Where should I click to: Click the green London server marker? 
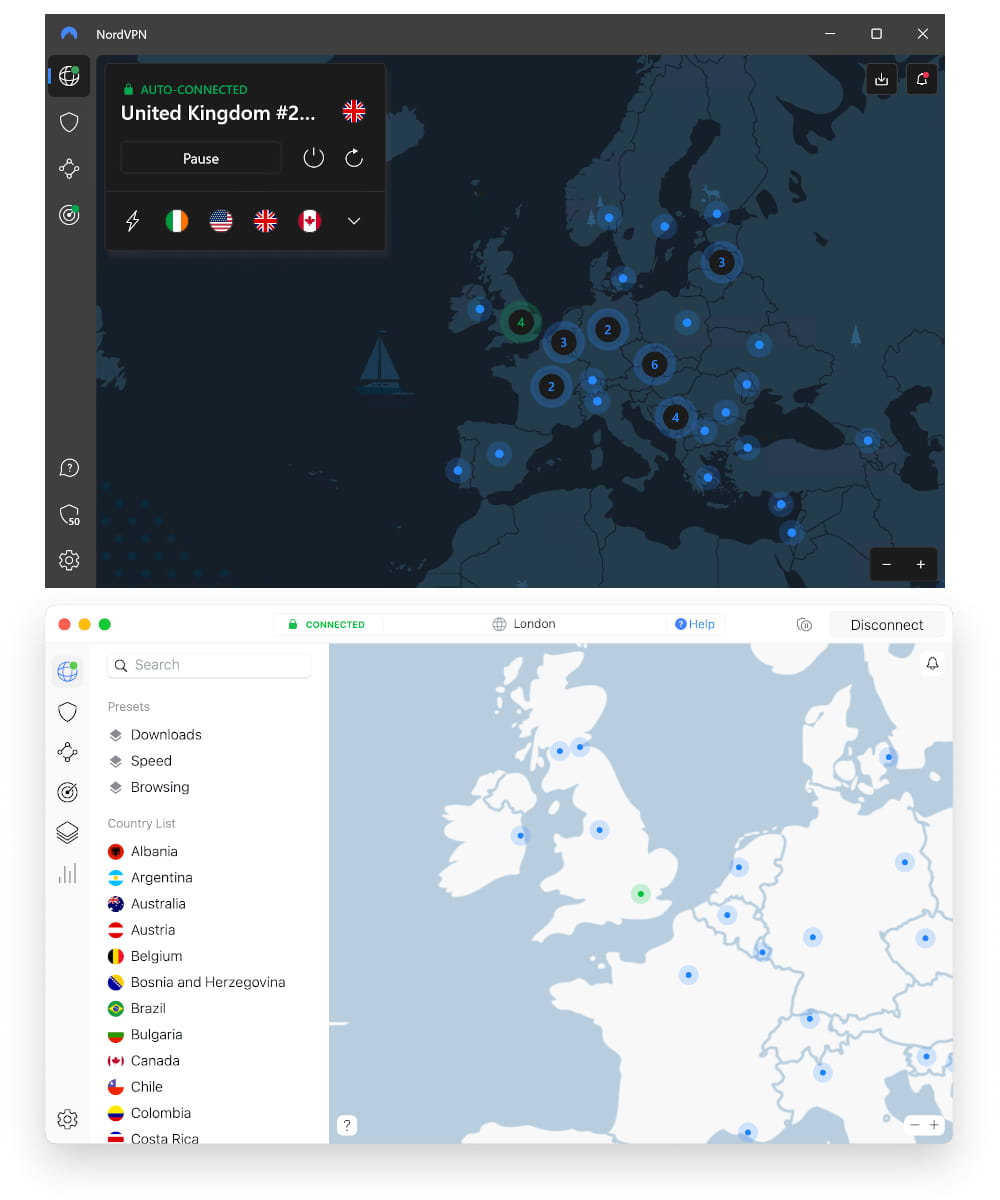click(641, 894)
